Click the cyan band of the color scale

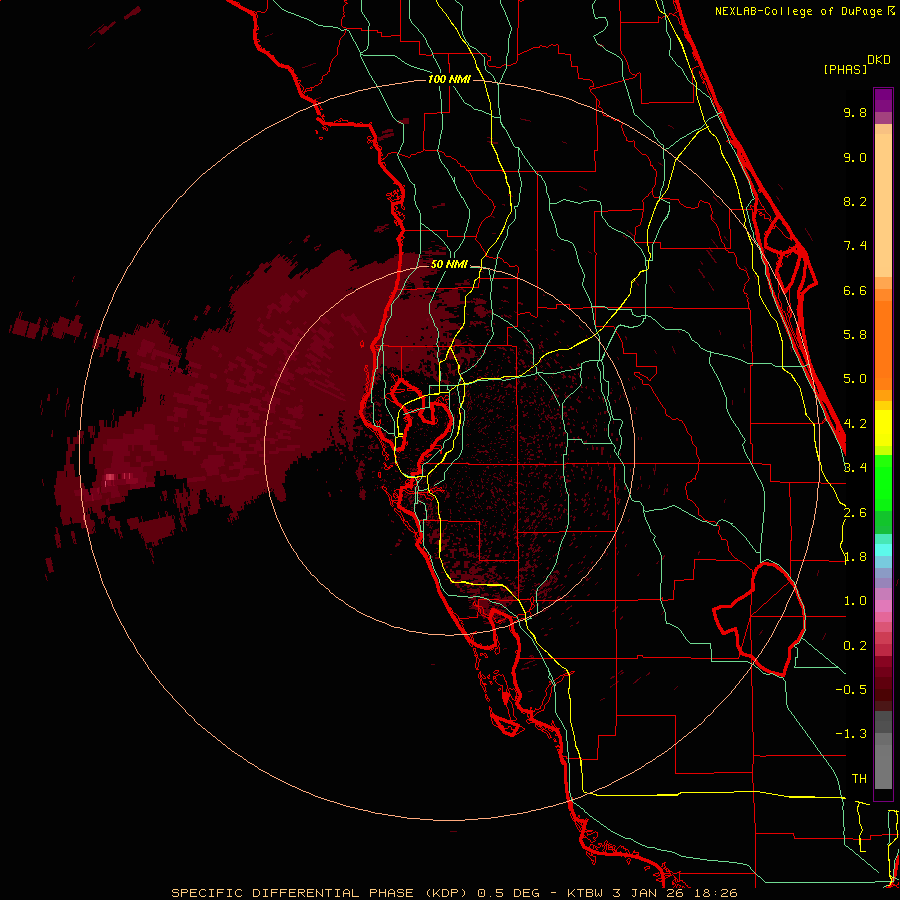point(883,550)
